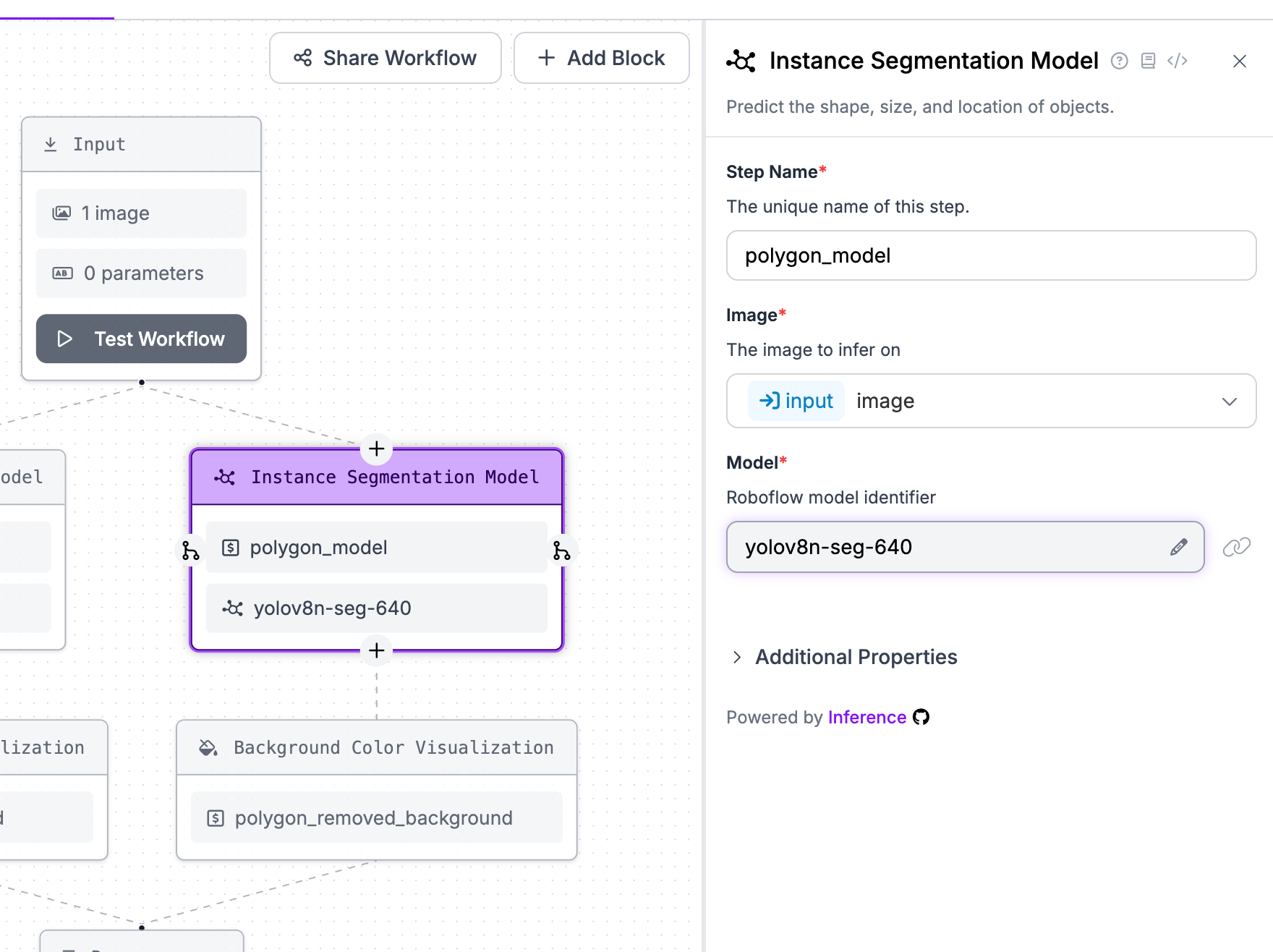
Task: Click the yolov8n-seg-640 model identifier field
Action: coord(948,547)
